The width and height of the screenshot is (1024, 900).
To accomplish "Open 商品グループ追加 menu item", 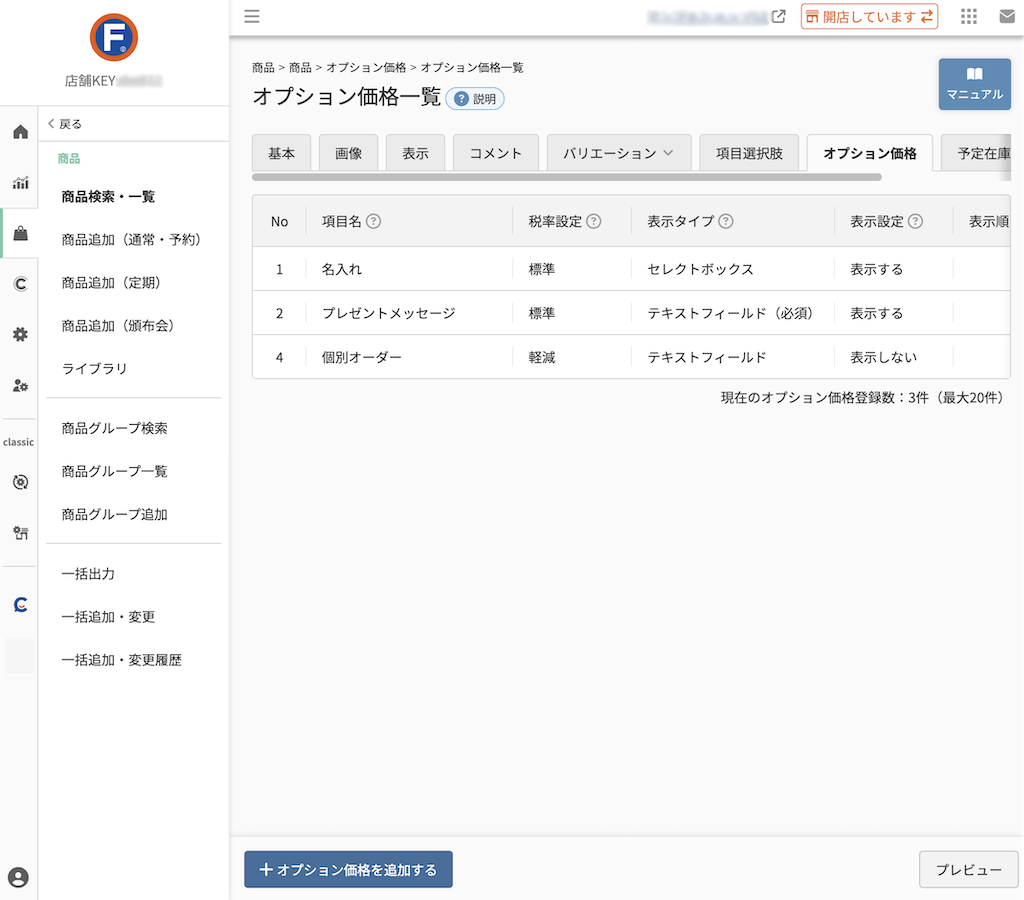I will (114, 515).
